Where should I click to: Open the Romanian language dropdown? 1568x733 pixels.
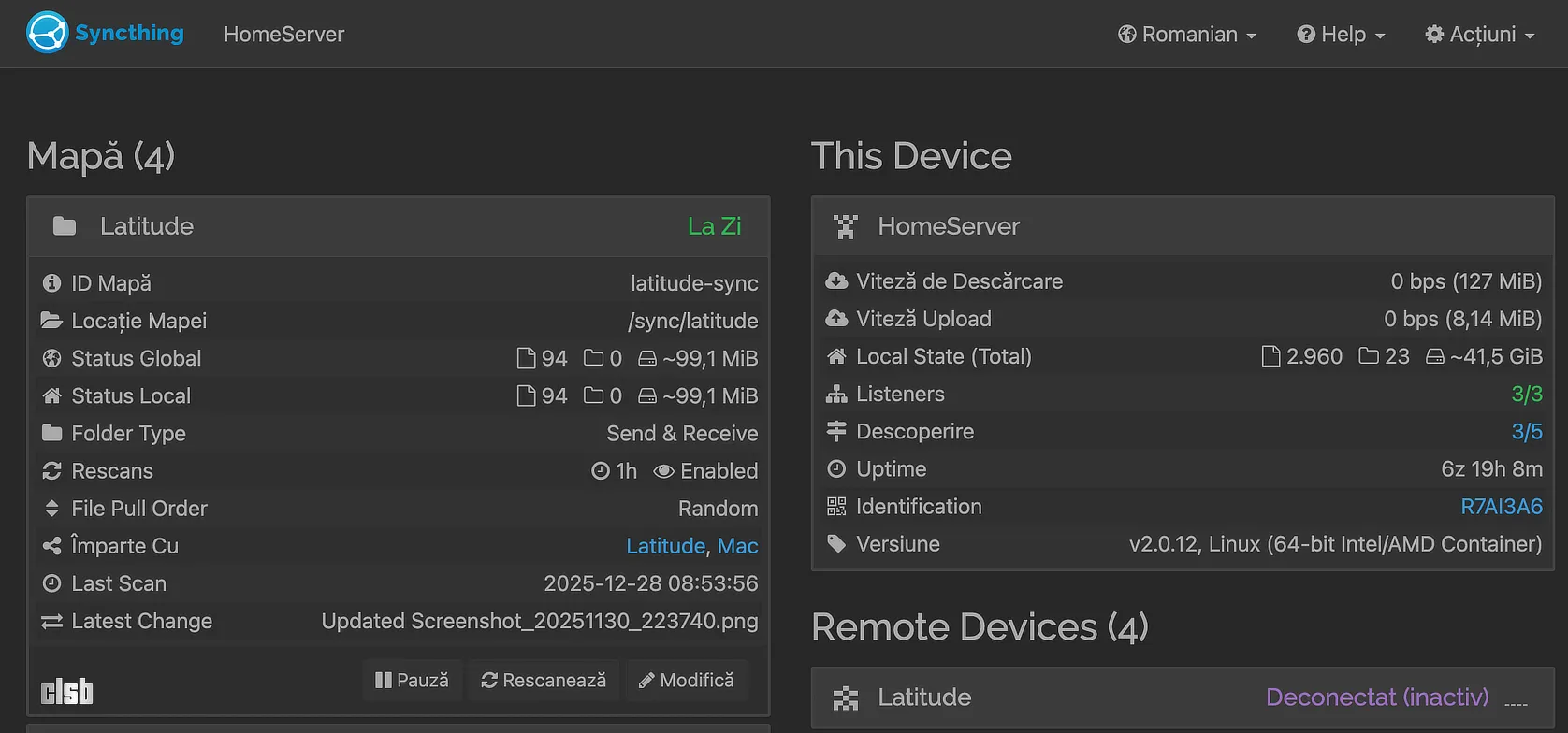coord(1187,35)
